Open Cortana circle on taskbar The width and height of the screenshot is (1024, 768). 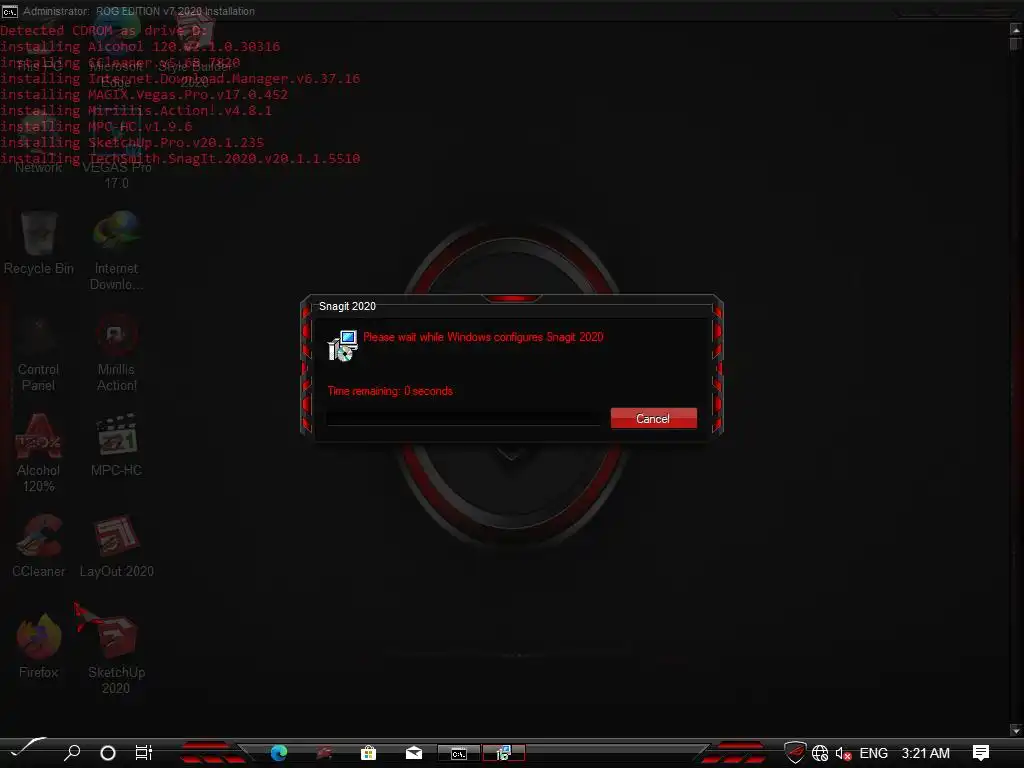(x=108, y=753)
